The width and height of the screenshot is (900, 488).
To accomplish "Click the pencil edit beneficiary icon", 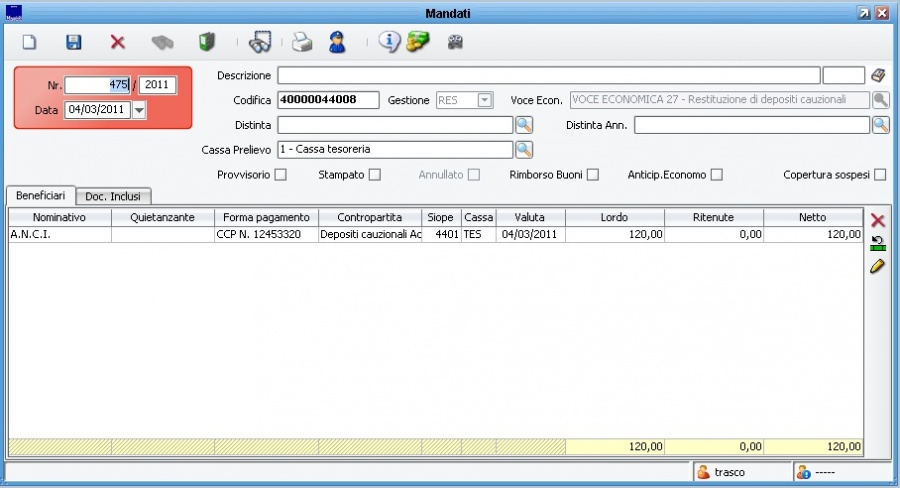I will 878,266.
